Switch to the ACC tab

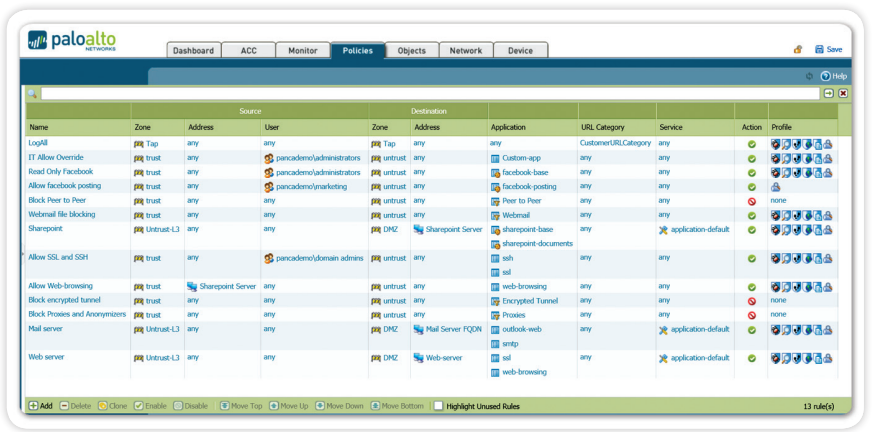[248, 50]
